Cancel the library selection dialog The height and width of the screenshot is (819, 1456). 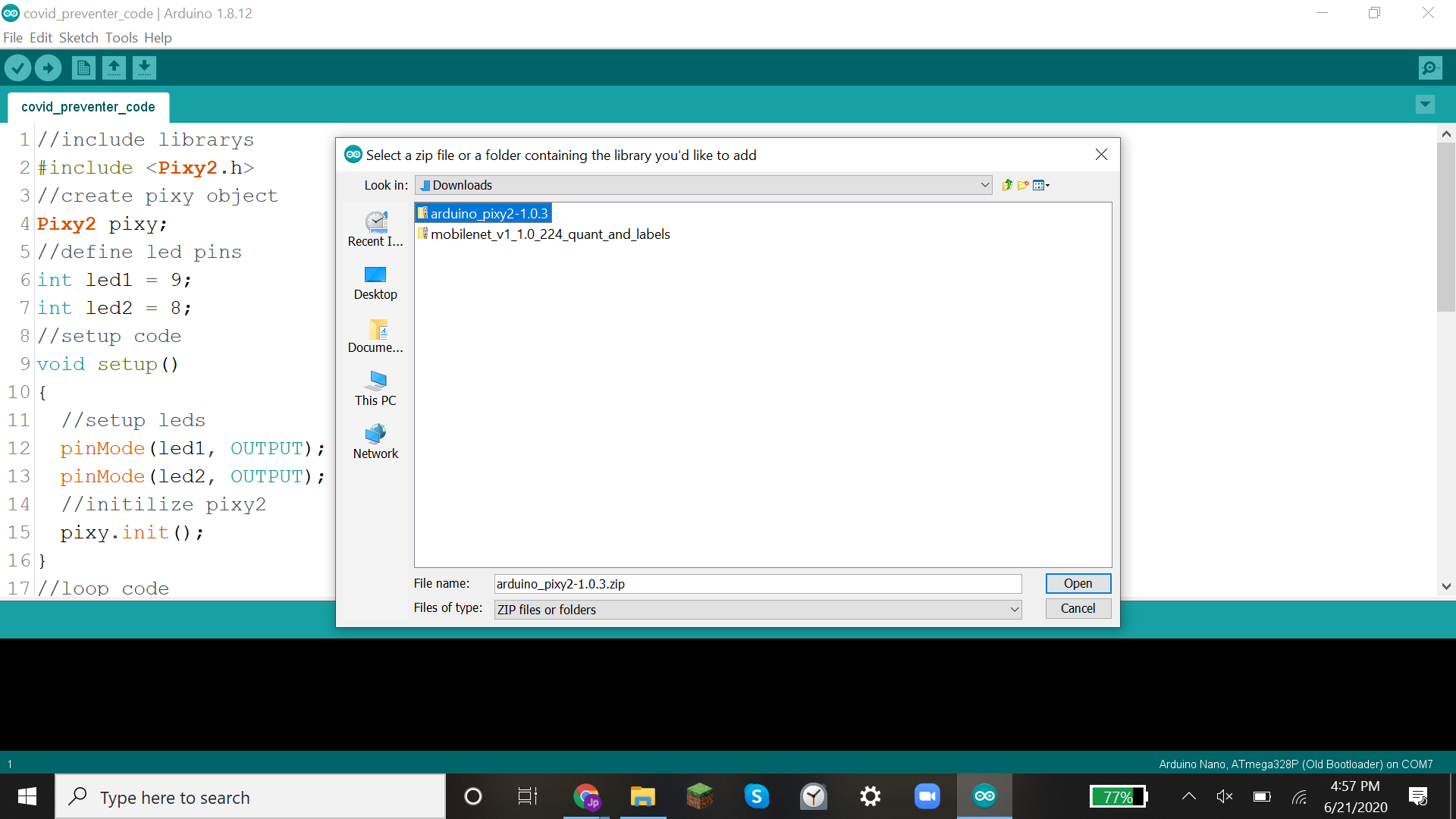(1078, 608)
